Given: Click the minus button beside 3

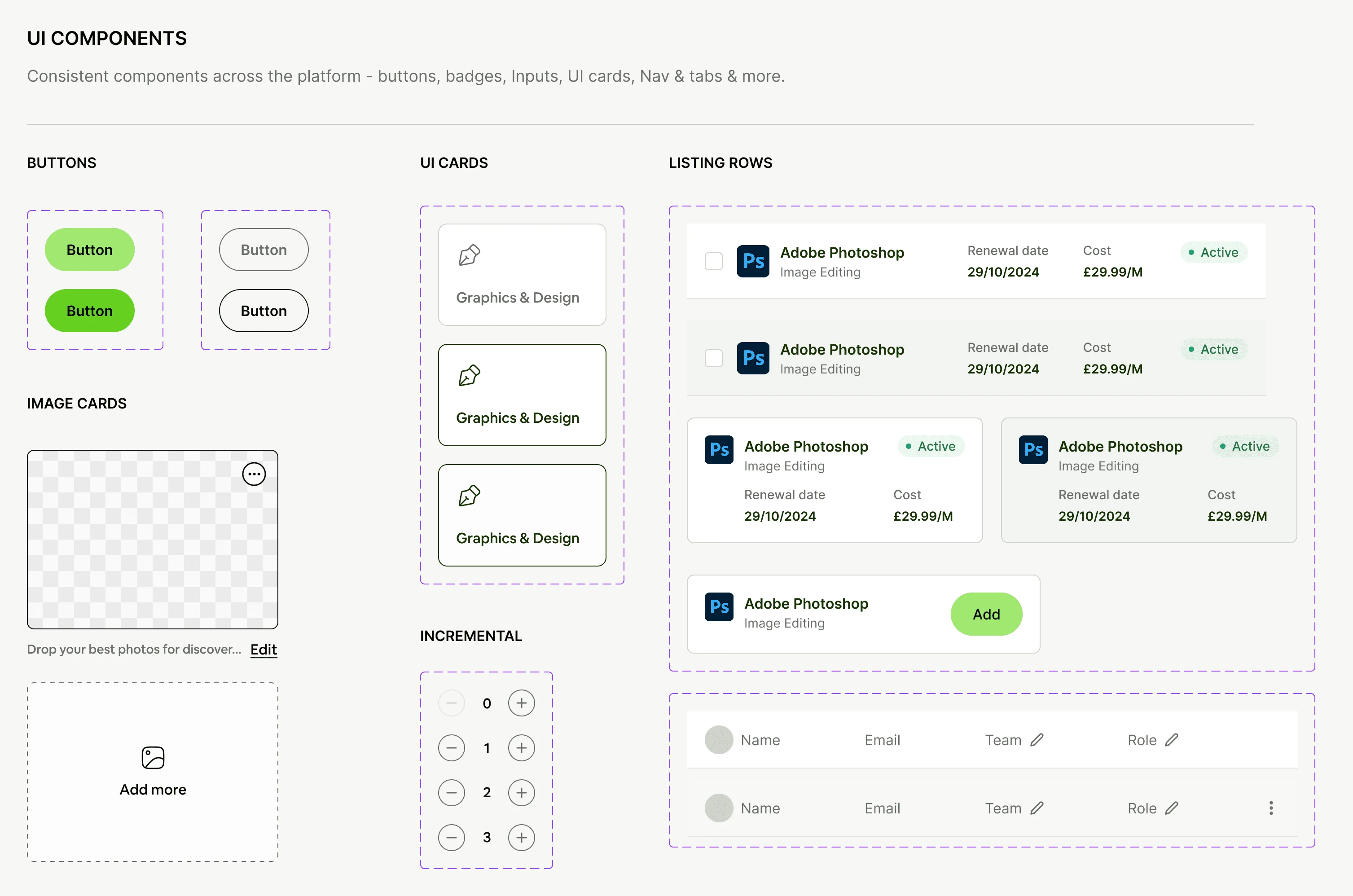Looking at the screenshot, I should coord(452,838).
